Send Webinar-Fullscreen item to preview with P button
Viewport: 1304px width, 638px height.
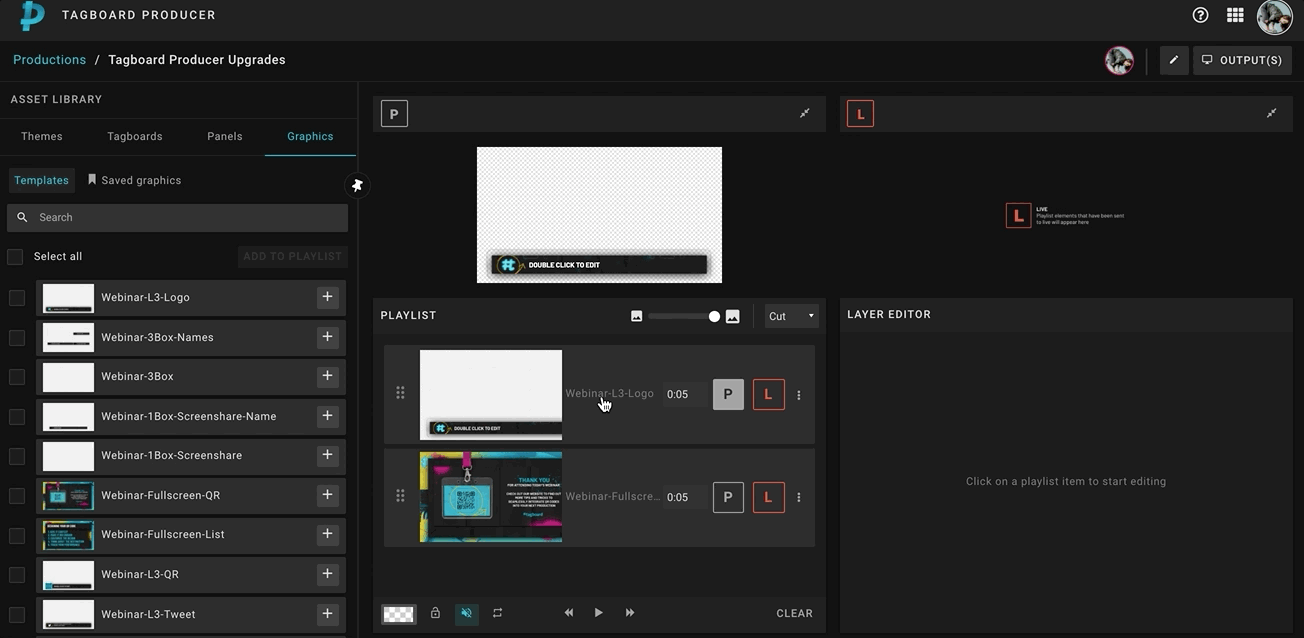728,497
